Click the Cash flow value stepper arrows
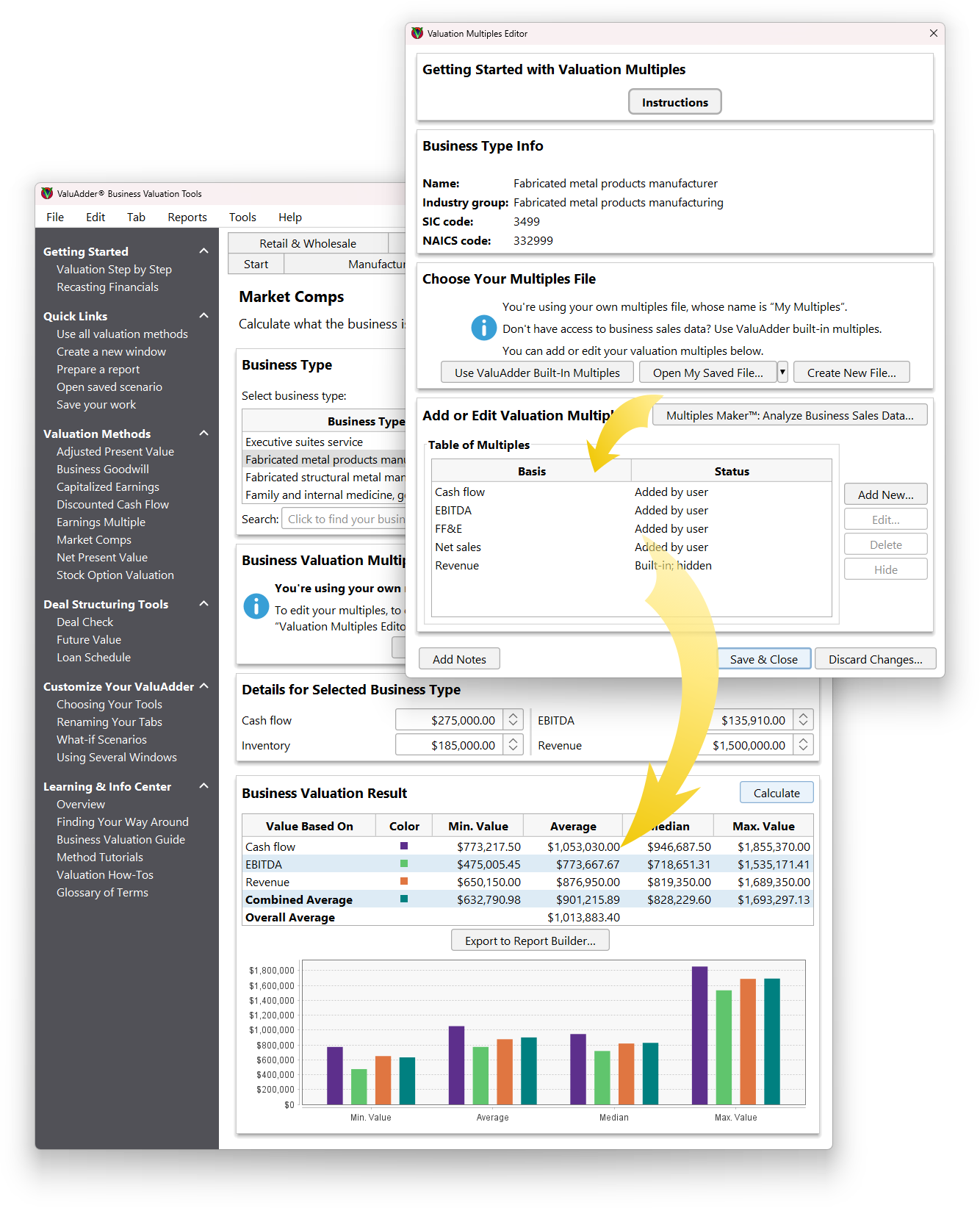Image resolution: width=980 pixels, height=1208 pixels. [x=514, y=720]
